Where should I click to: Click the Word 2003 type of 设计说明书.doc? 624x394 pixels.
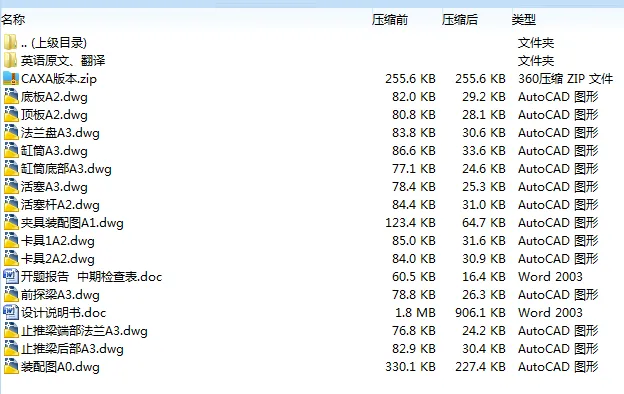(x=550, y=312)
